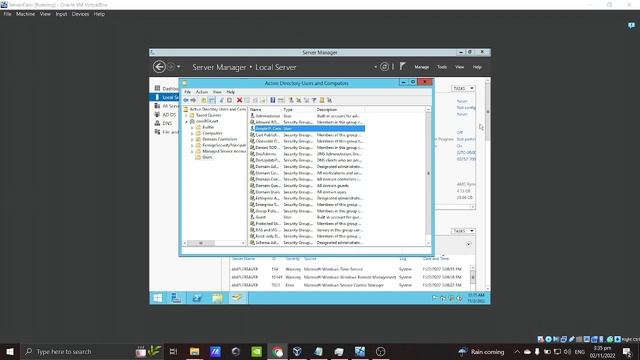Select the Administrator user row
Screen dimensions: 640x360
pyautogui.click(x=306, y=116)
